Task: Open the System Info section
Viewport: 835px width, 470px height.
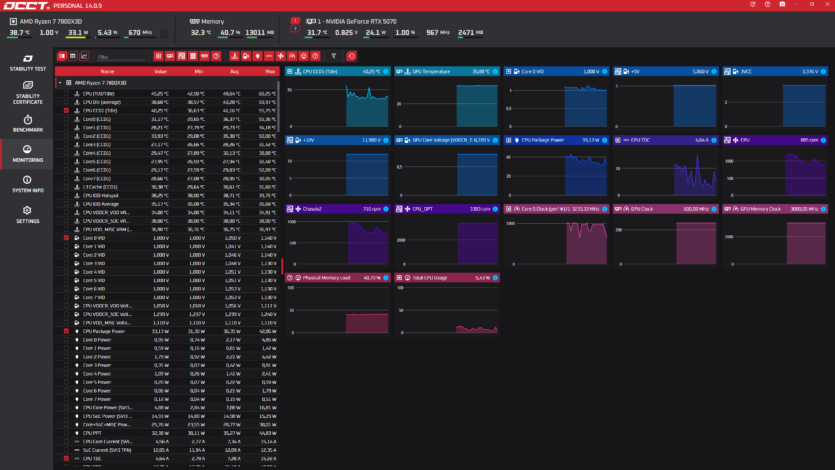Action: coord(28,184)
